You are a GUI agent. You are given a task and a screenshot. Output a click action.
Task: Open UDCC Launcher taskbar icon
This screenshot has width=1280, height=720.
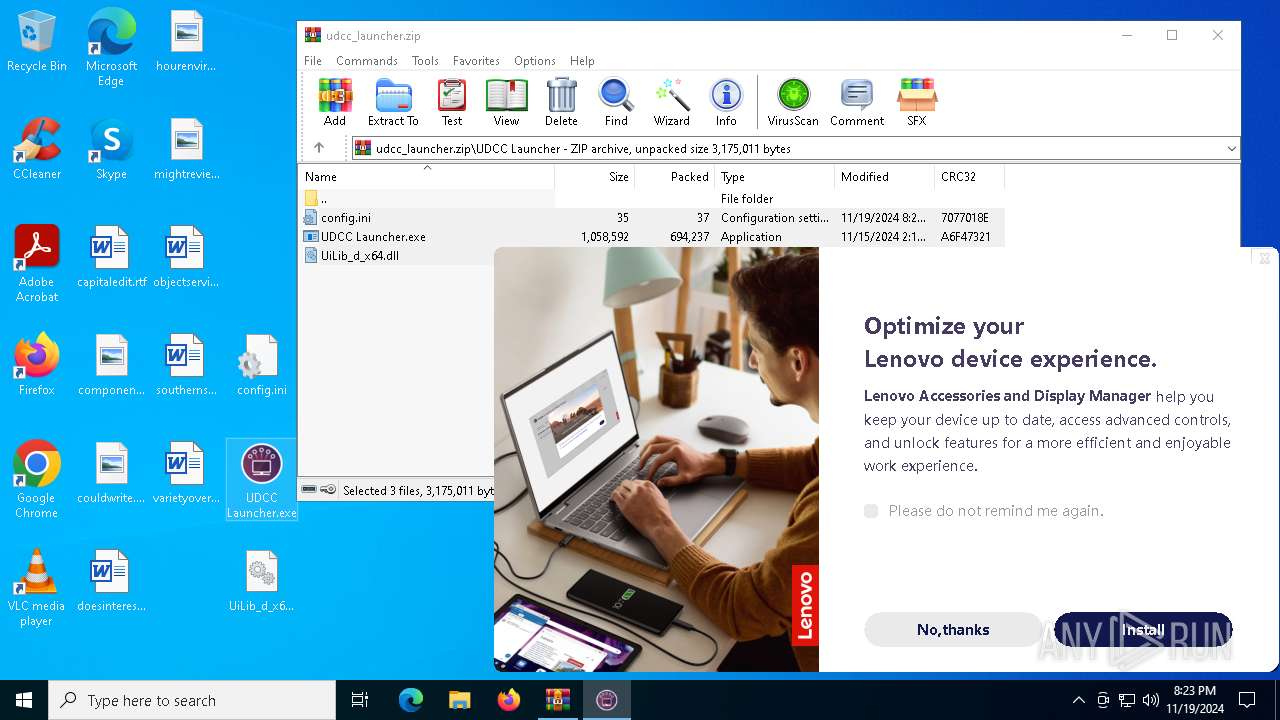(x=606, y=700)
